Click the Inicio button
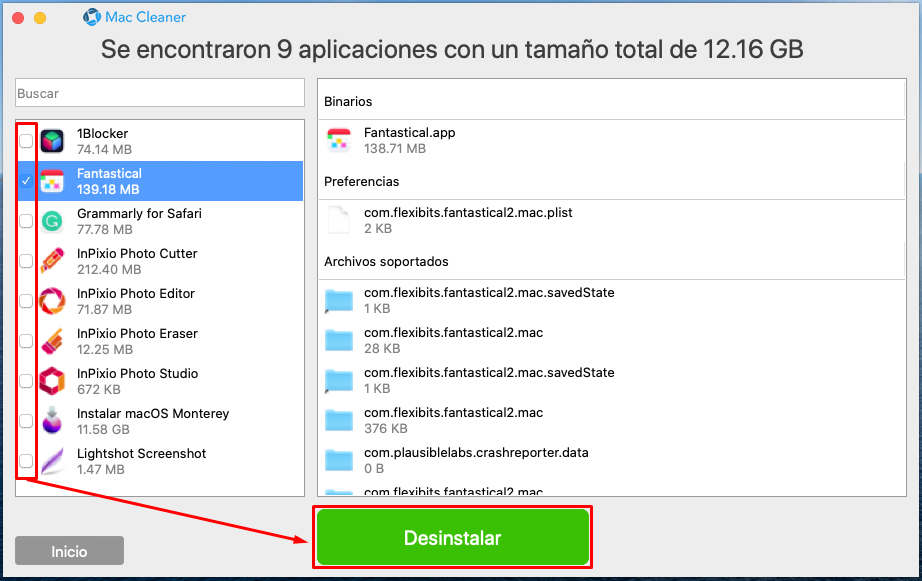Image resolution: width=922 pixels, height=581 pixels. click(69, 551)
